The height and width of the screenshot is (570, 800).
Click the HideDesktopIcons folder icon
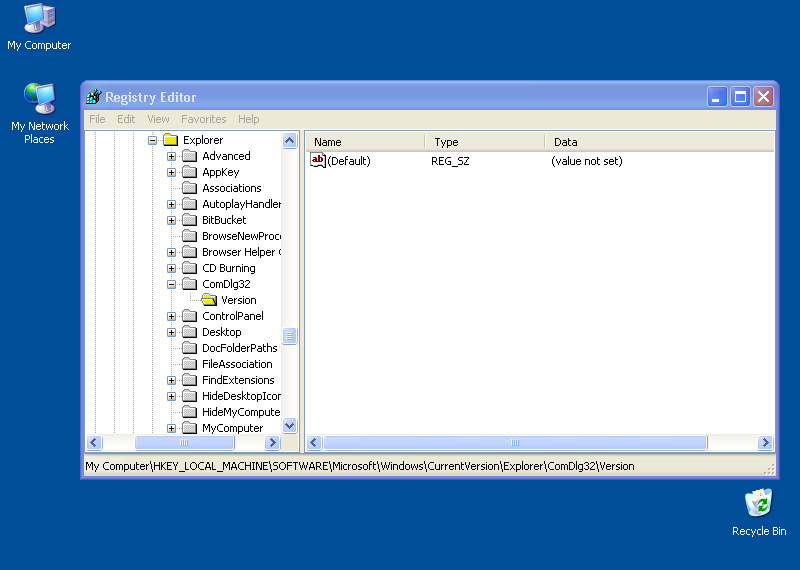coord(190,396)
